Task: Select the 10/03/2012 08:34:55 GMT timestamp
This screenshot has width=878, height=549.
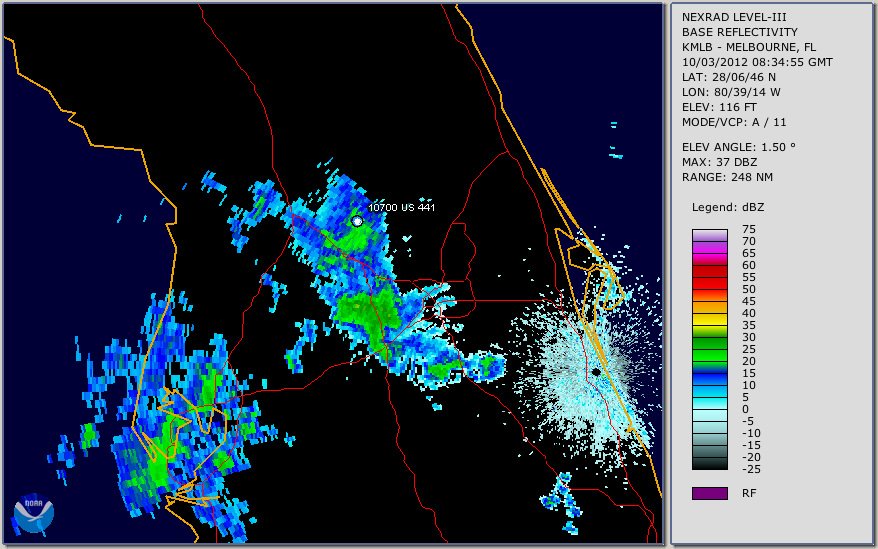Action: pyautogui.click(x=757, y=62)
